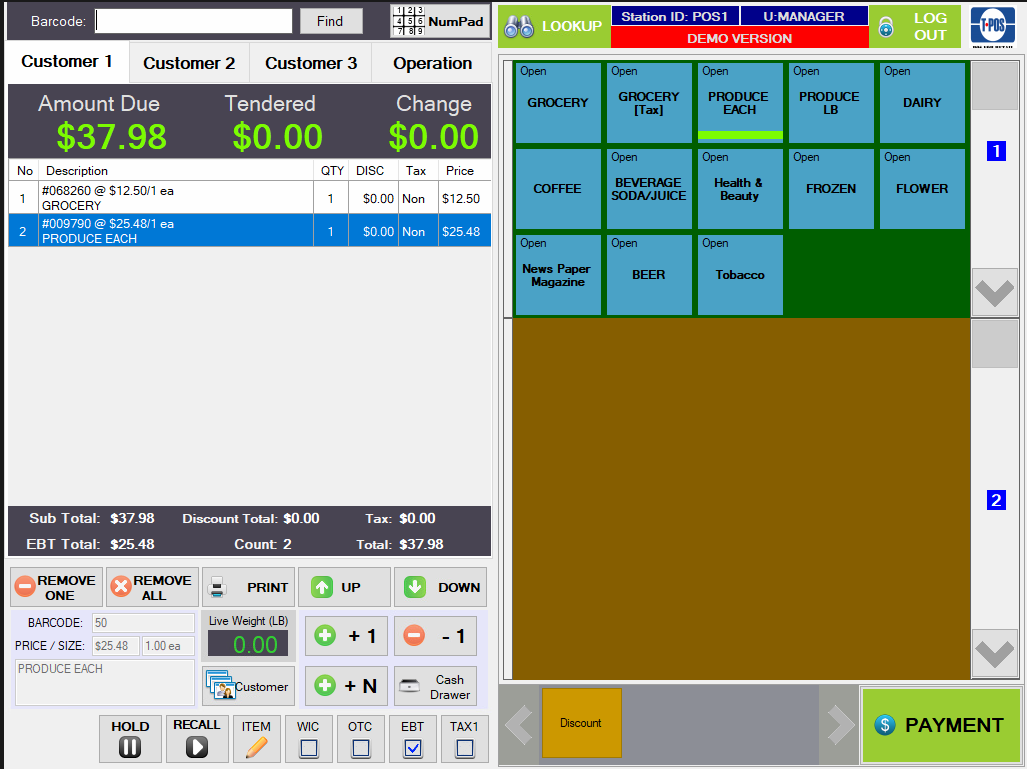Switch to Customer 1 tab

coord(67,62)
